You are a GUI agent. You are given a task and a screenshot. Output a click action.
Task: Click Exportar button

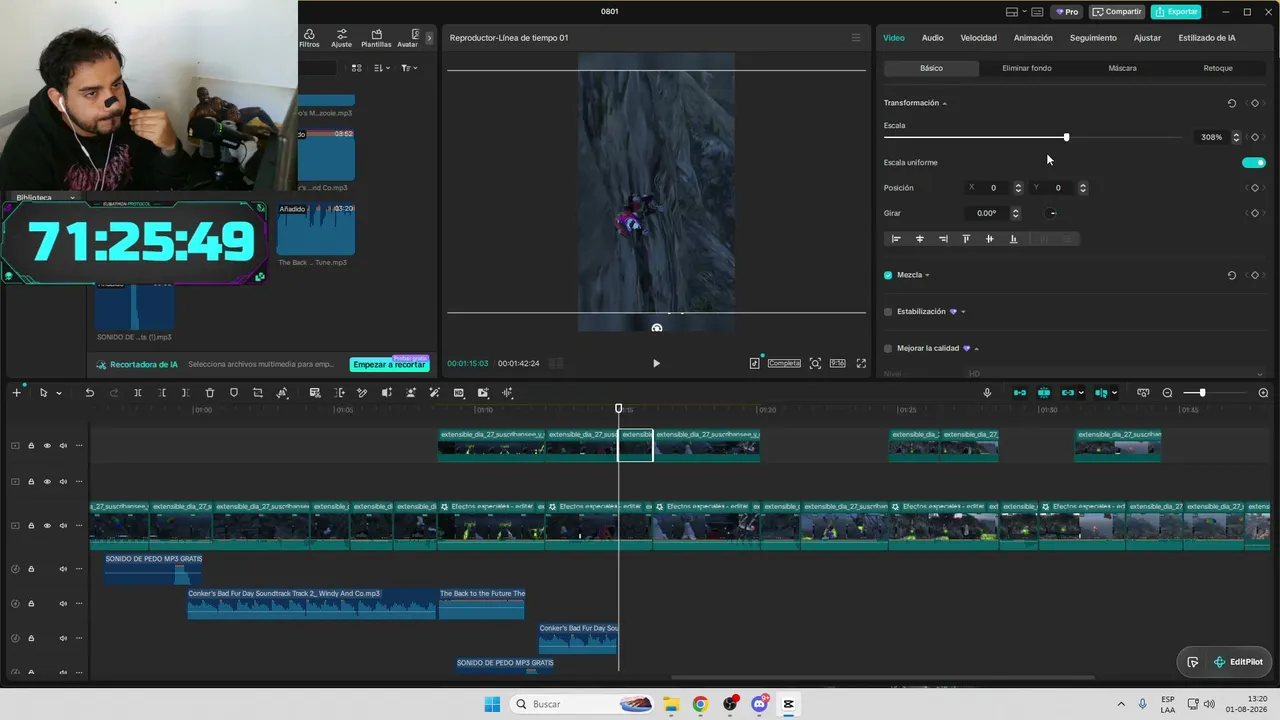coord(1176,12)
